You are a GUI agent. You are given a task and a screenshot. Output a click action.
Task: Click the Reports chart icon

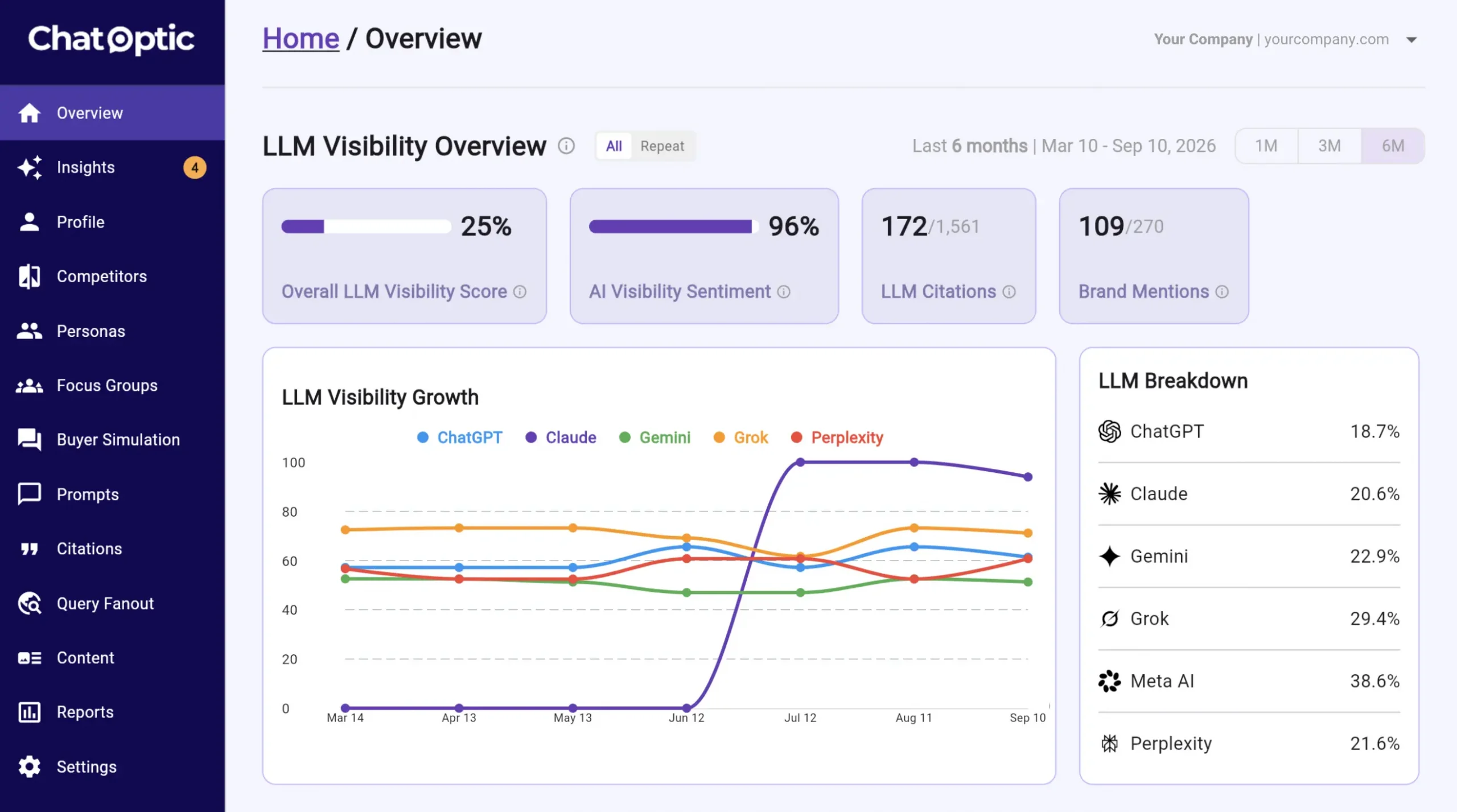[29, 712]
